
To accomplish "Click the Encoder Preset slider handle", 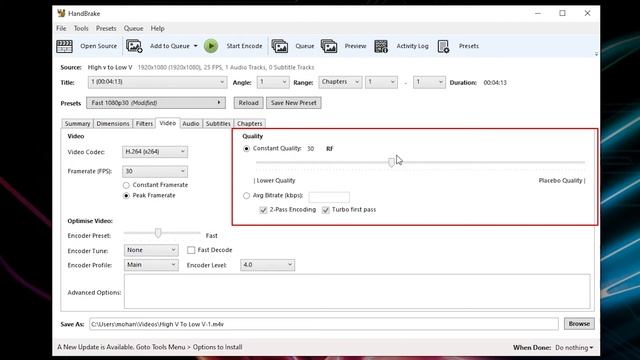I will pyautogui.click(x=158, y=233).
